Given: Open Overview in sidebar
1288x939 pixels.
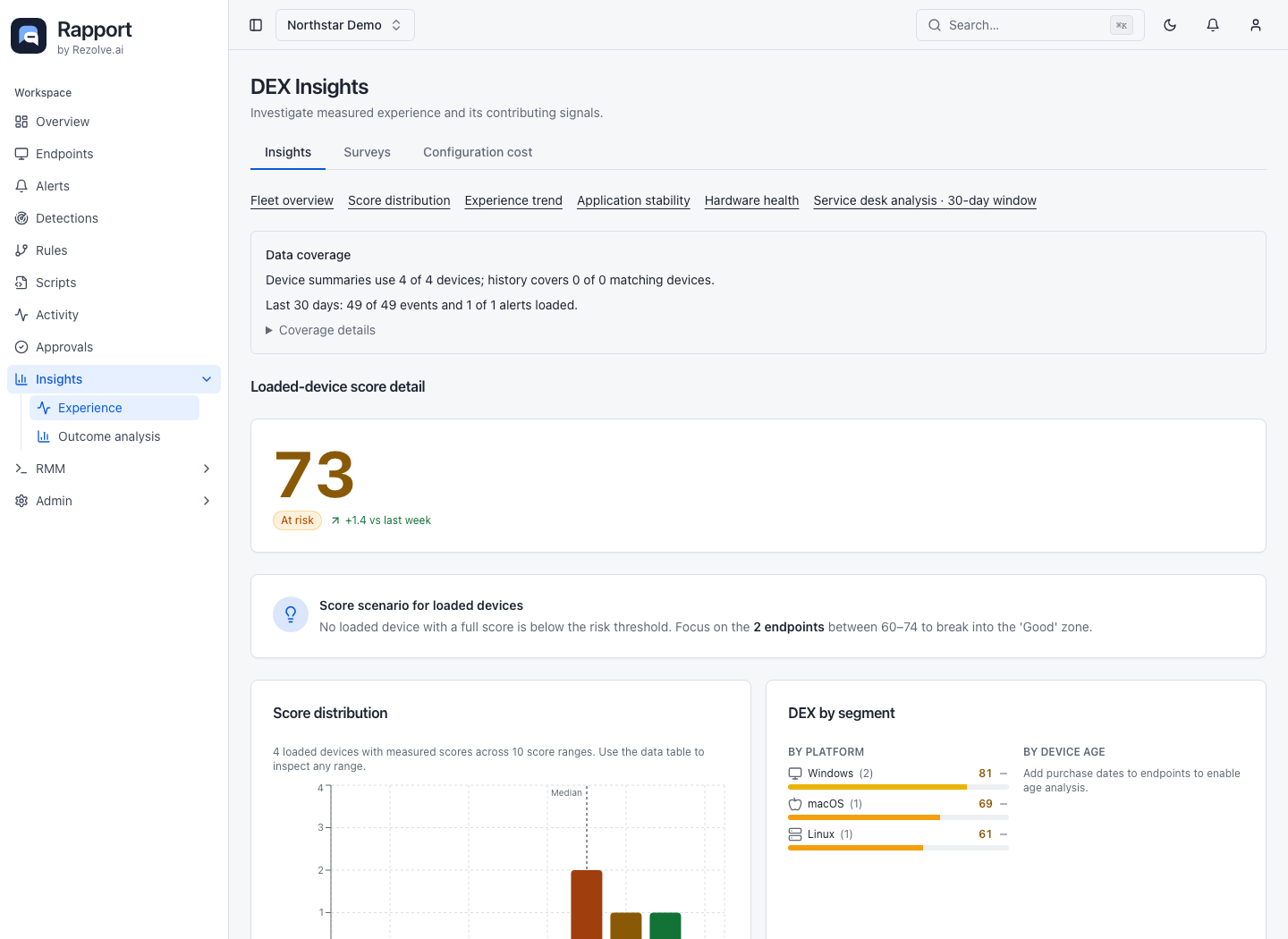Looking at the screenshot, I should coord(114,122).
